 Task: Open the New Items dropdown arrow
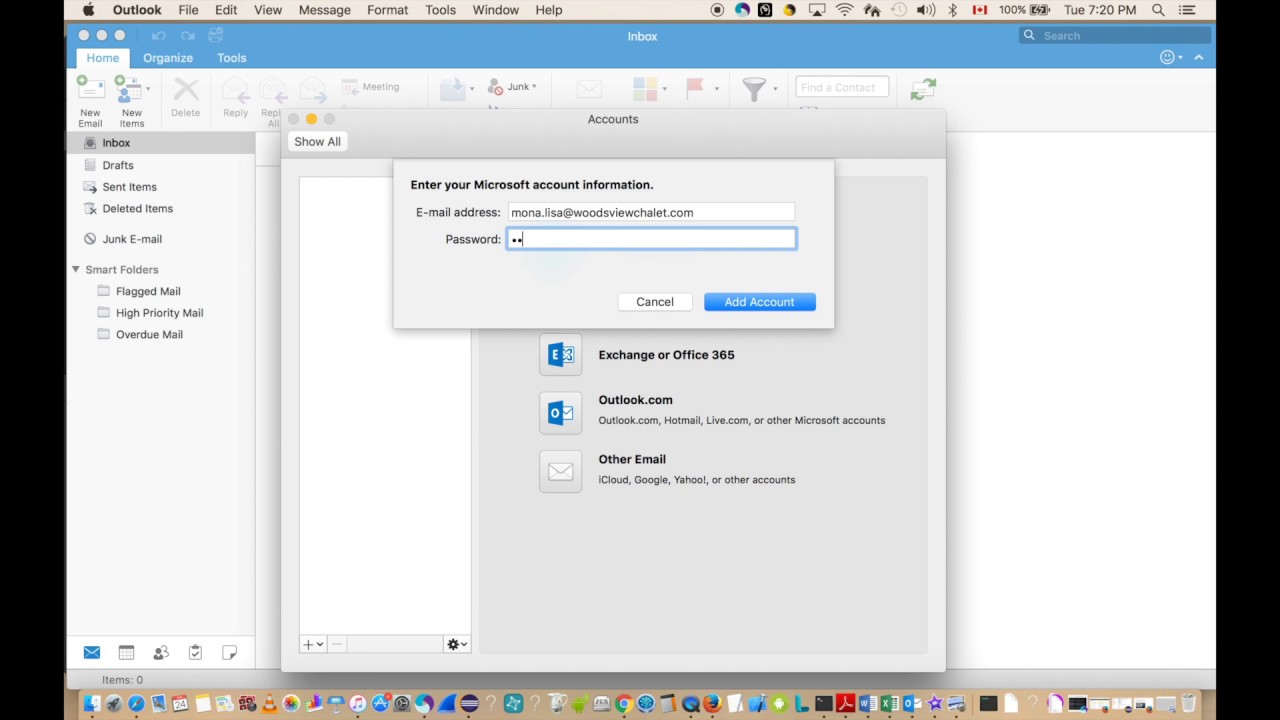[x=148, y=88]
